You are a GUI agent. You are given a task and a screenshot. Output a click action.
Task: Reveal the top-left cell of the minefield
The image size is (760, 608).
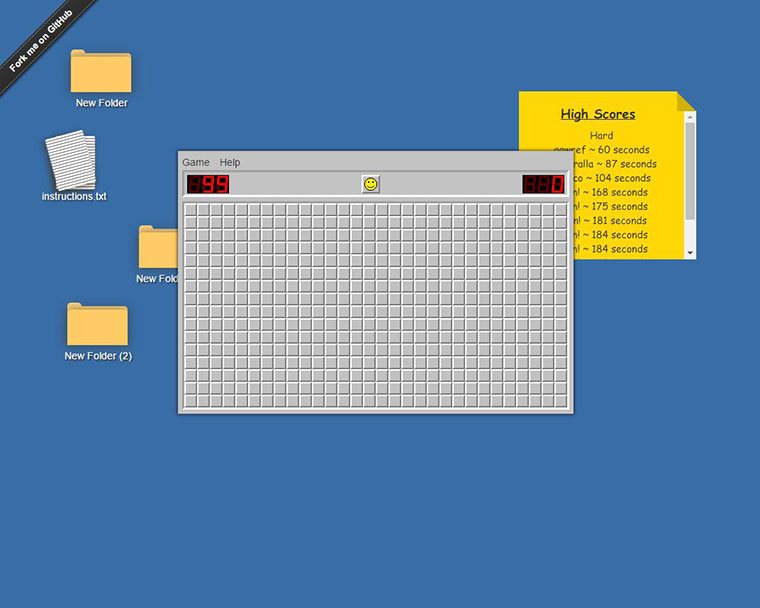click(x=191, y=210)
